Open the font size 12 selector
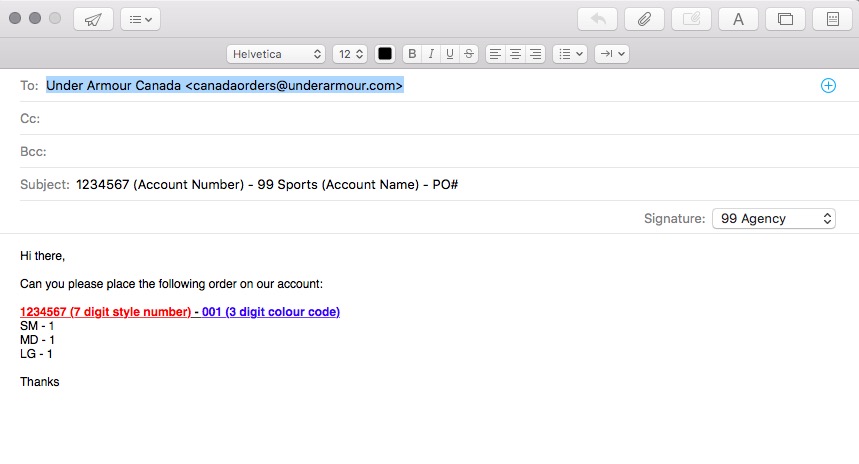Image resolution: width=859 pixels, height=464 pixels. [x=350, y=54]
